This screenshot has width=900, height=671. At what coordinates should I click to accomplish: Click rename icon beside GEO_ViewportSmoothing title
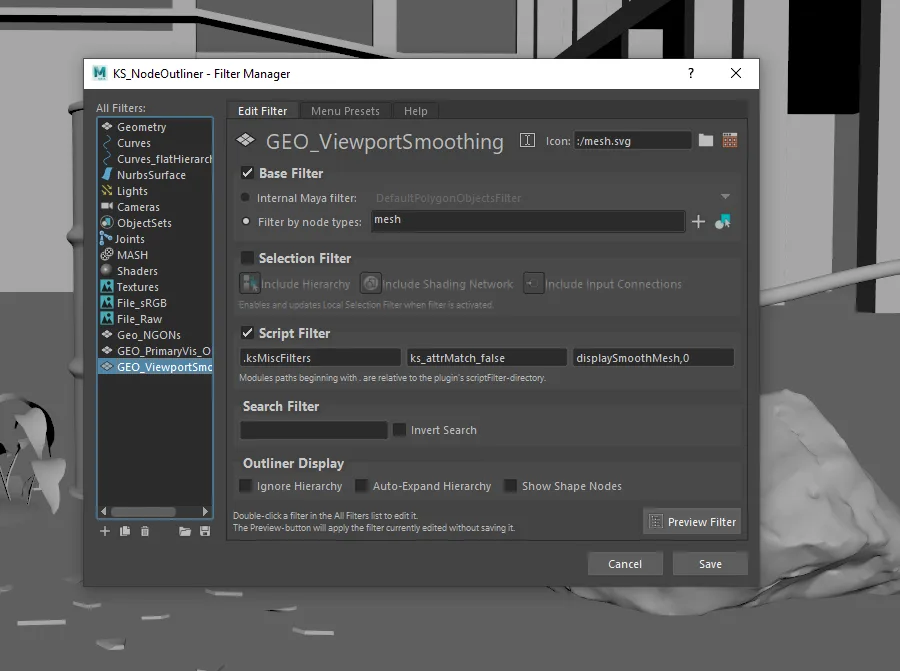[527, 141]
